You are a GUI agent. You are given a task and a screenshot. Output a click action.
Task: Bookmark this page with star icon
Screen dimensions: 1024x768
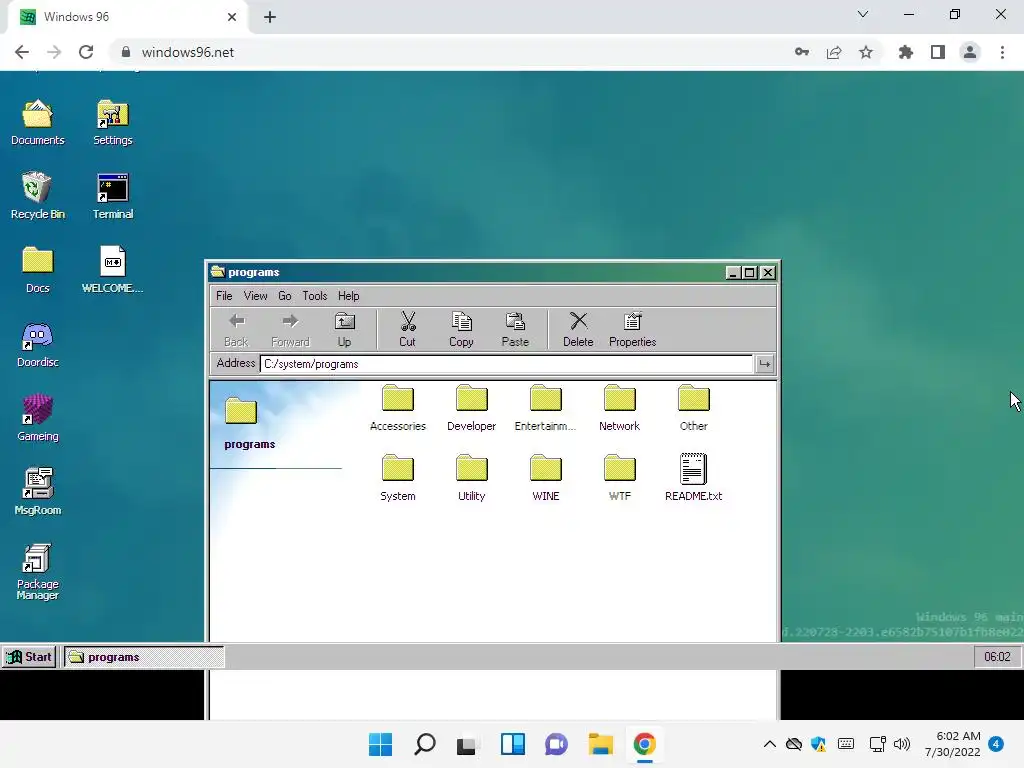tap(866, 52)
